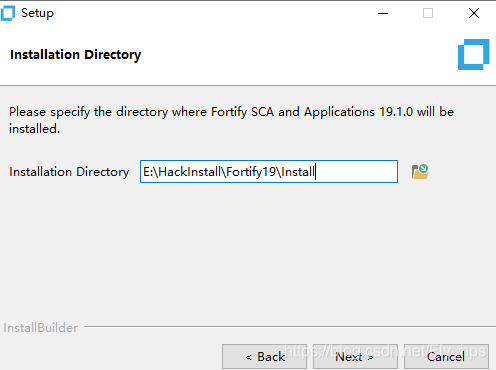
Task: Open the browse folder icon
Action: pyautogui.click(x=420, y=172)
